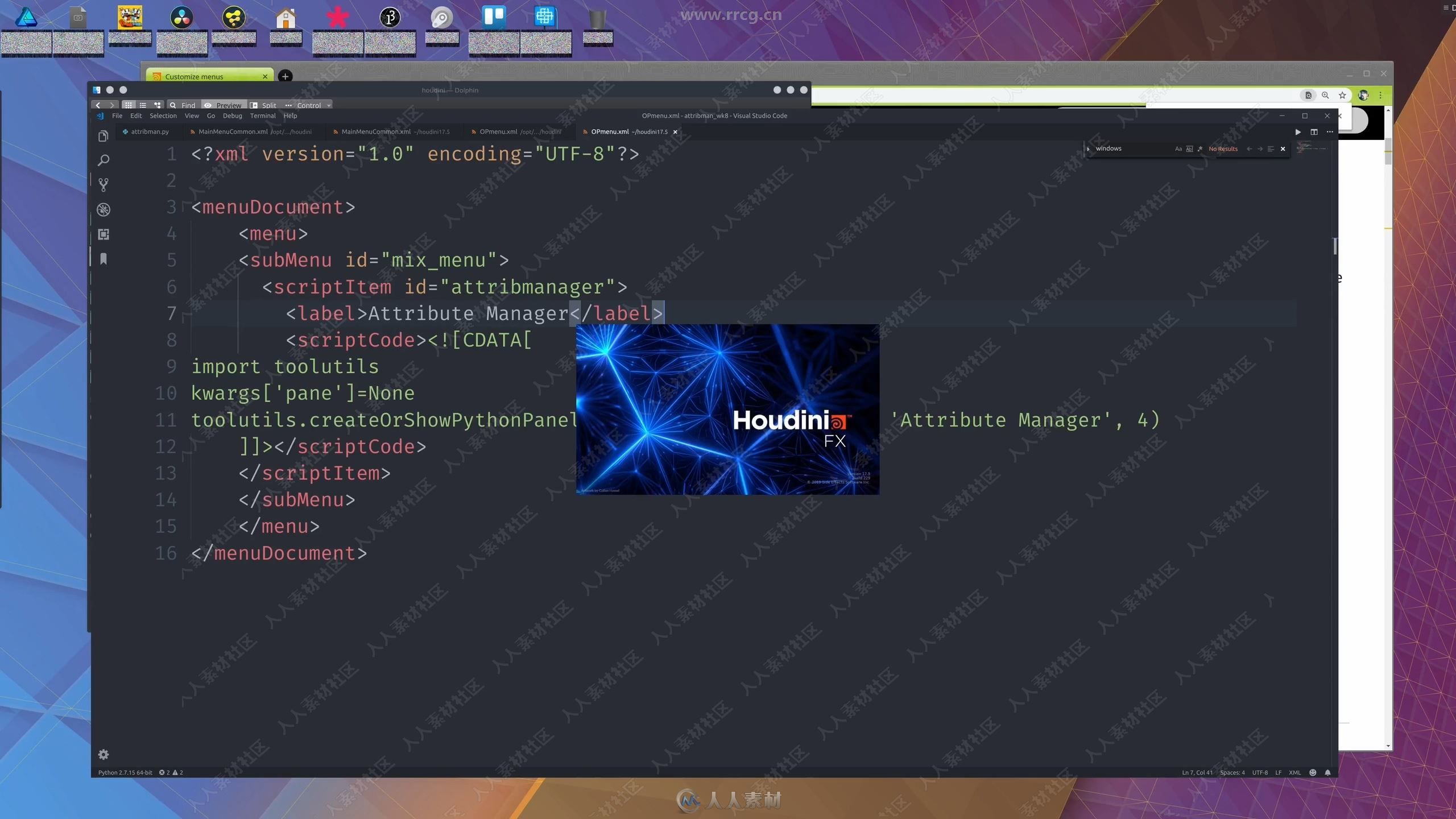Switch to OPmenu.xml /opt/.../houdini tab
The width and height of the screenshot is (1456, 819).
(x=520, y=131)
